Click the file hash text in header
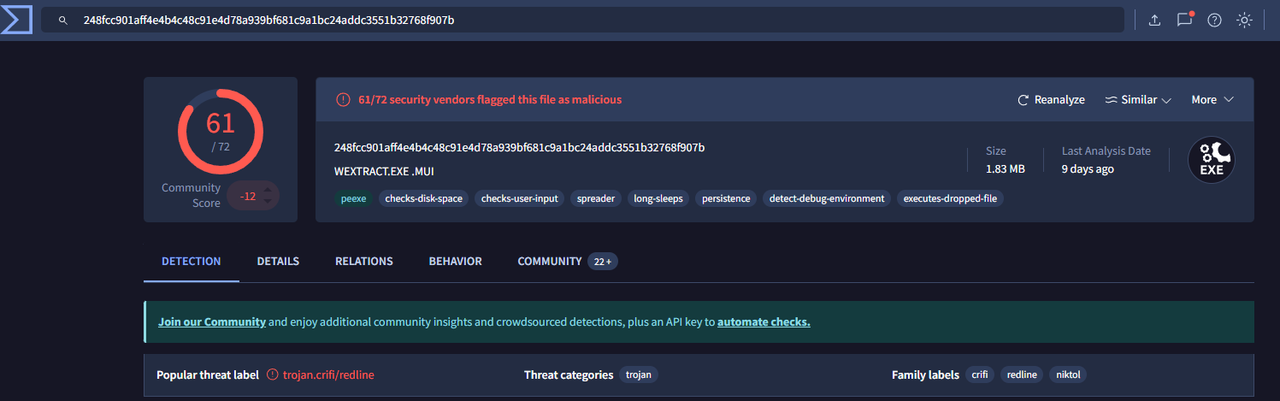This screenshot has width=1280, height=401. point(519,148)
